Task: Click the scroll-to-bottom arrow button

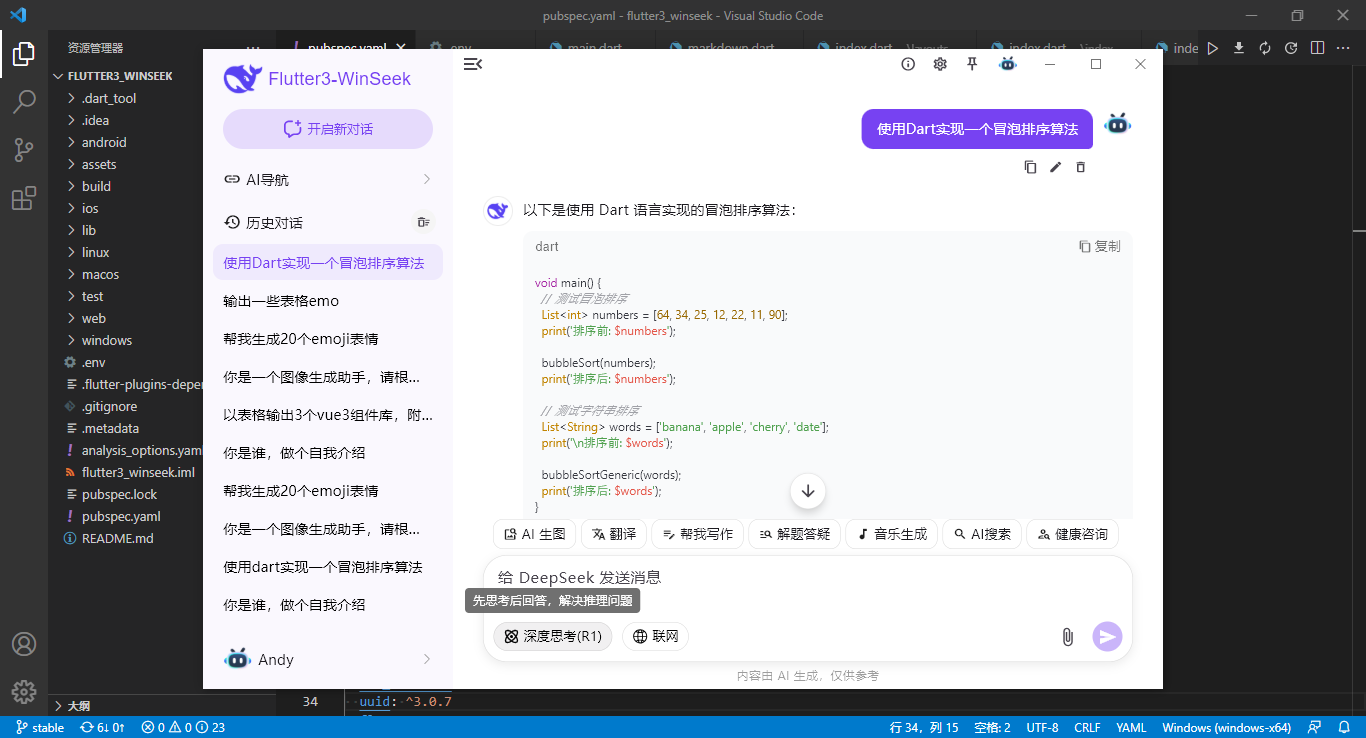Action: point(808,491)
